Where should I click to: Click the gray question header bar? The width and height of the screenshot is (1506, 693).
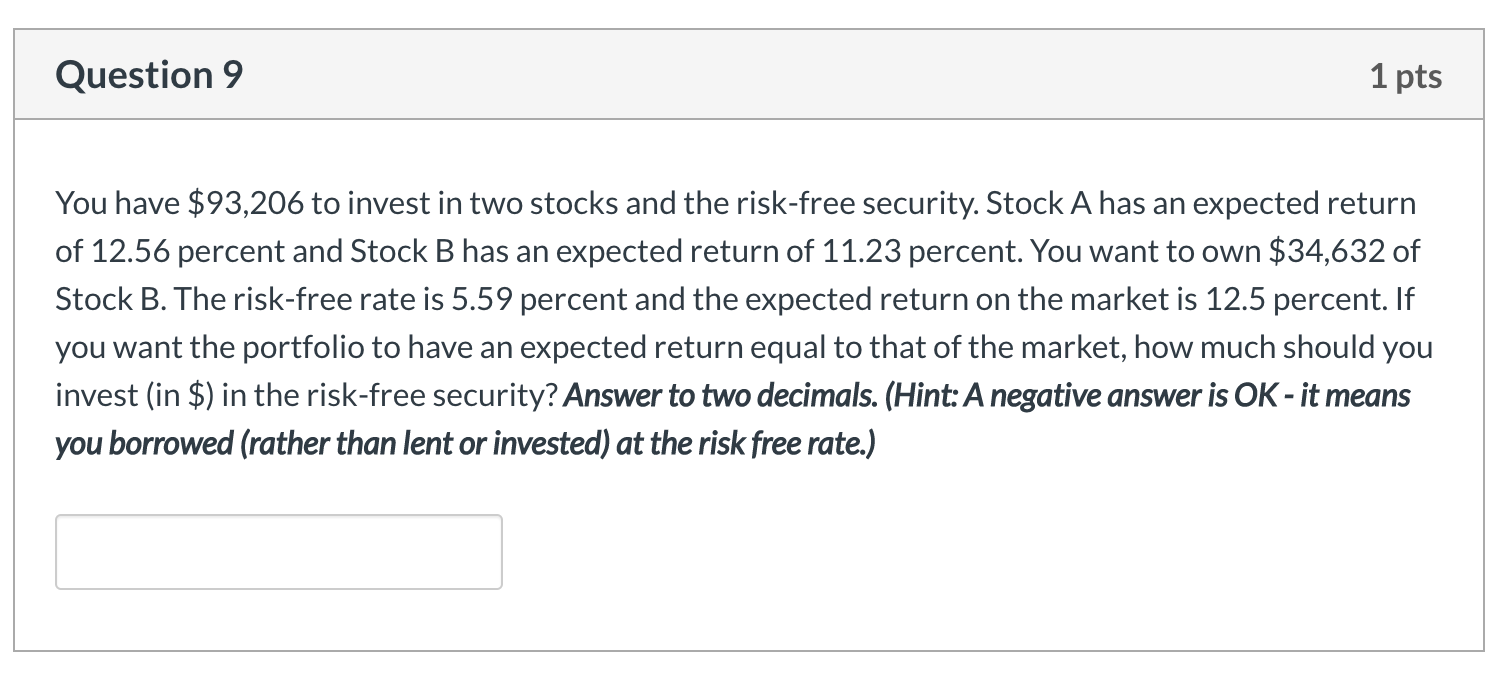749,75
